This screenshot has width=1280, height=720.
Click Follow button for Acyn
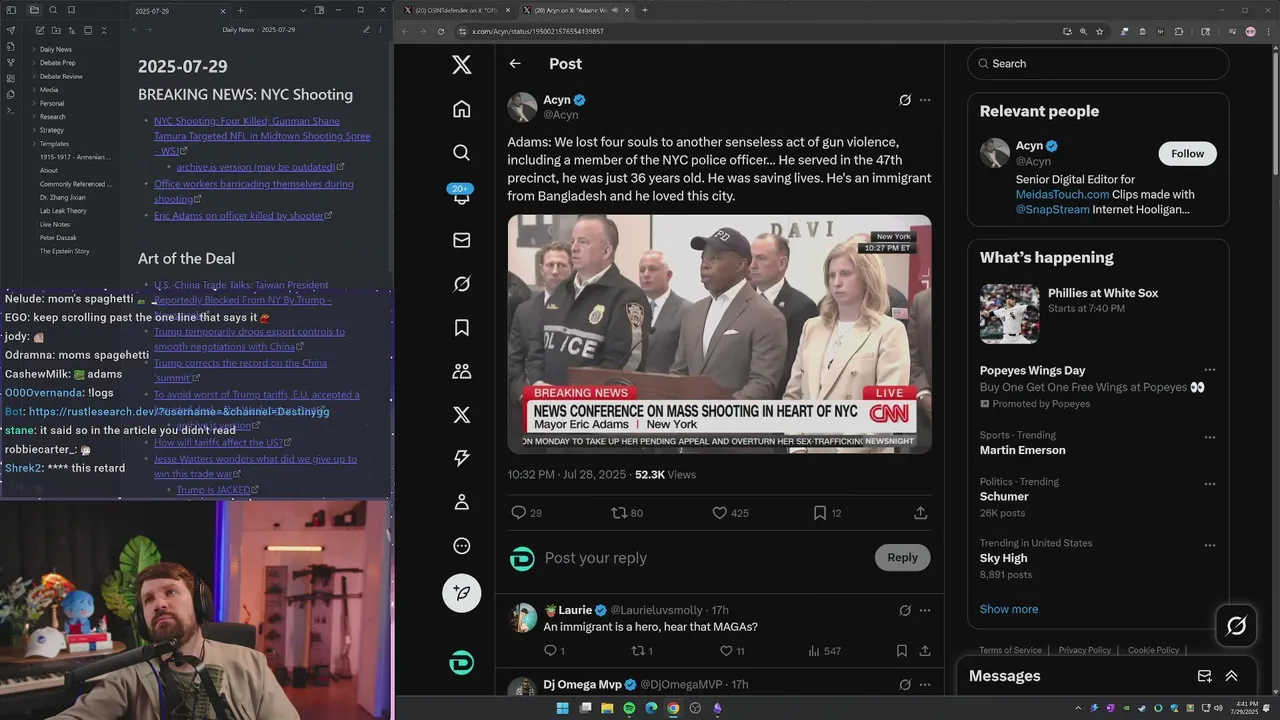pos(1188,153)
